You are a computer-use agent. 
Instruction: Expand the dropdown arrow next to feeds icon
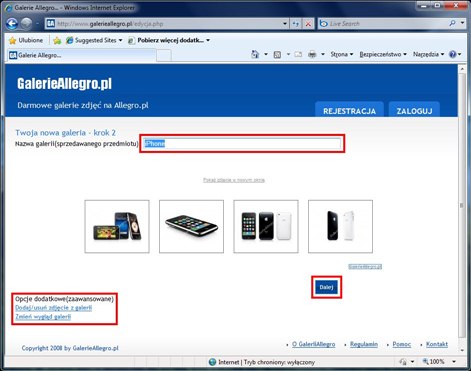288,54
